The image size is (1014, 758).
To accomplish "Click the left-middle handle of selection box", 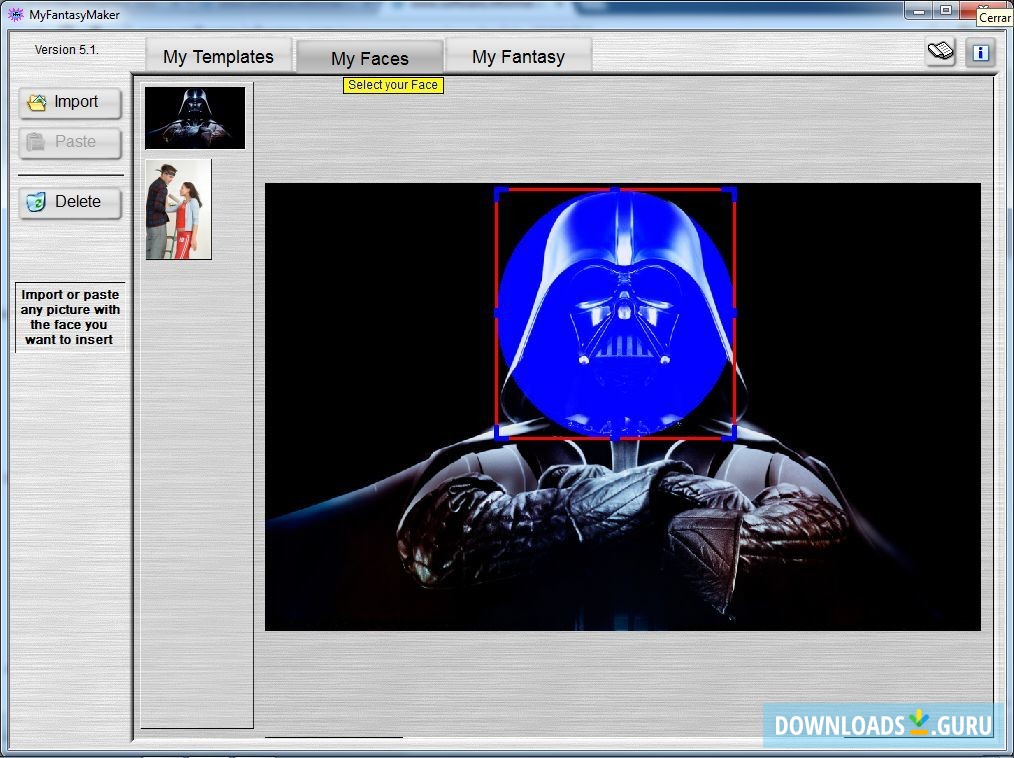I will [x=497, y=313].
